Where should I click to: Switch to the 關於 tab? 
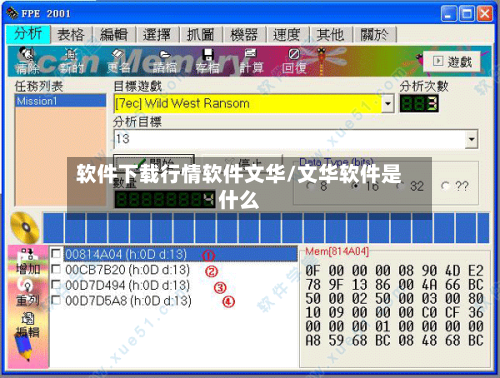tap(374, 34)
